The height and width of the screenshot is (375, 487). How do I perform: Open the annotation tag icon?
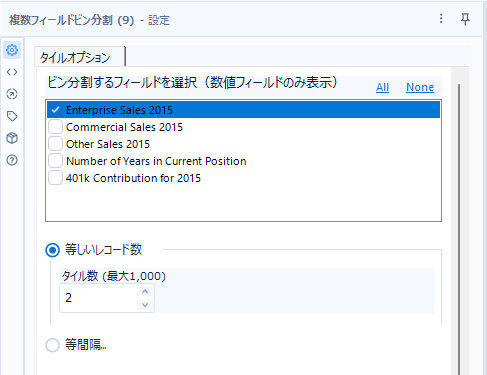[x=12, y=116]
